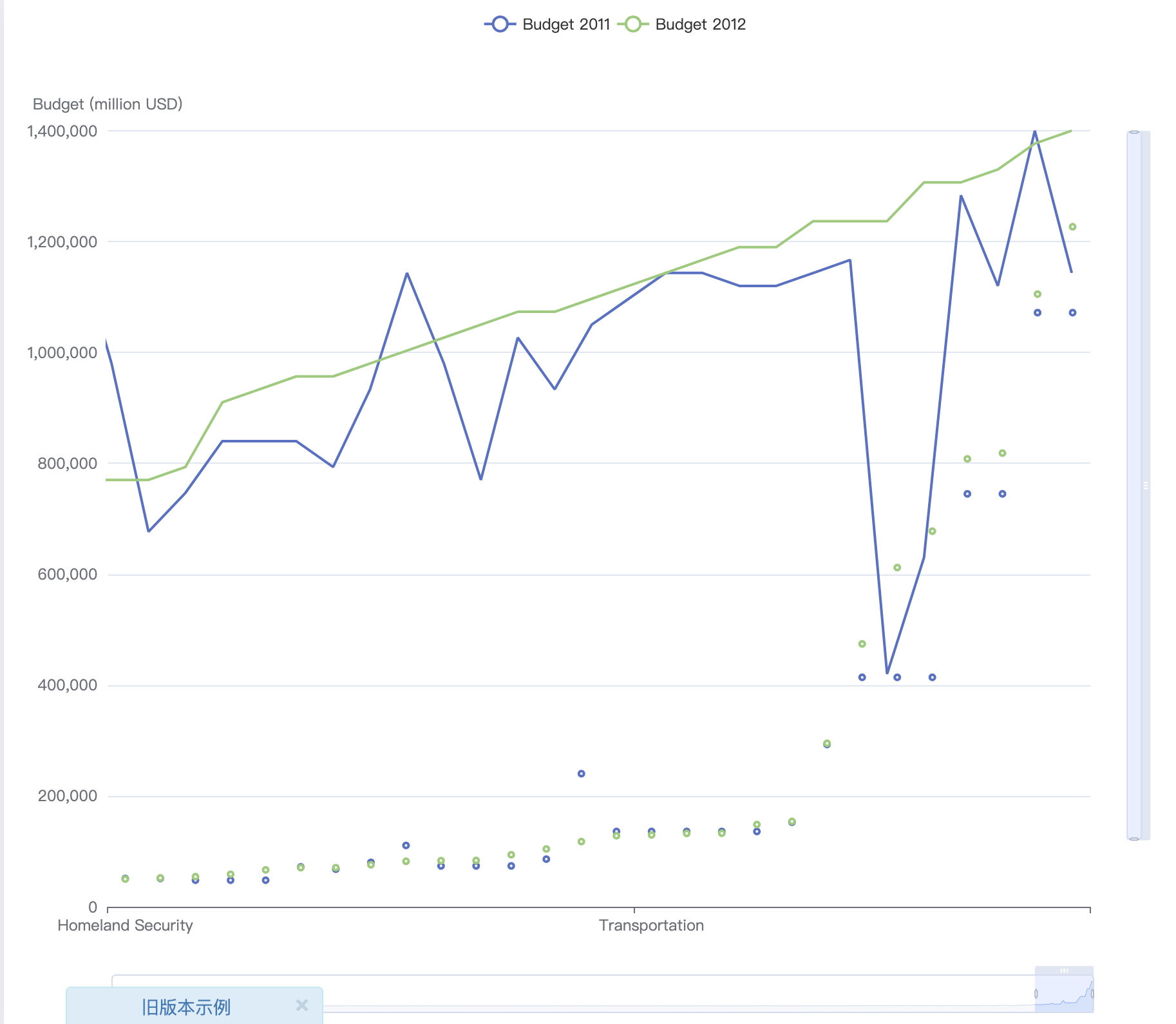Click bottom handle of vertical zoom slider
Image resolution: width=1176 pixels, height=1024 pixels.
(x=1134, y=839)
